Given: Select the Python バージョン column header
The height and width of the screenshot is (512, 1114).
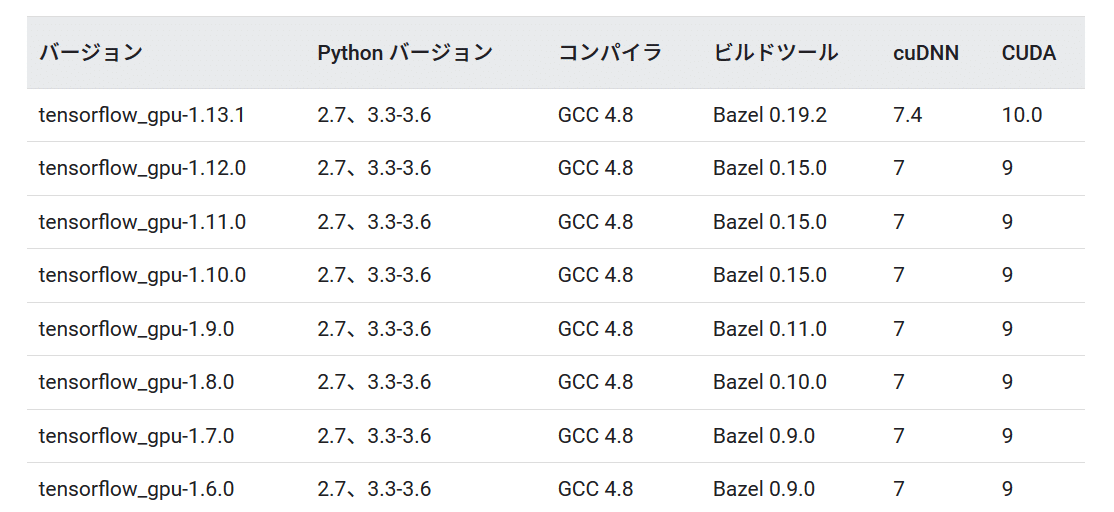Looking at the screenshot, I should pyautogui.click(x=405, y=53).
